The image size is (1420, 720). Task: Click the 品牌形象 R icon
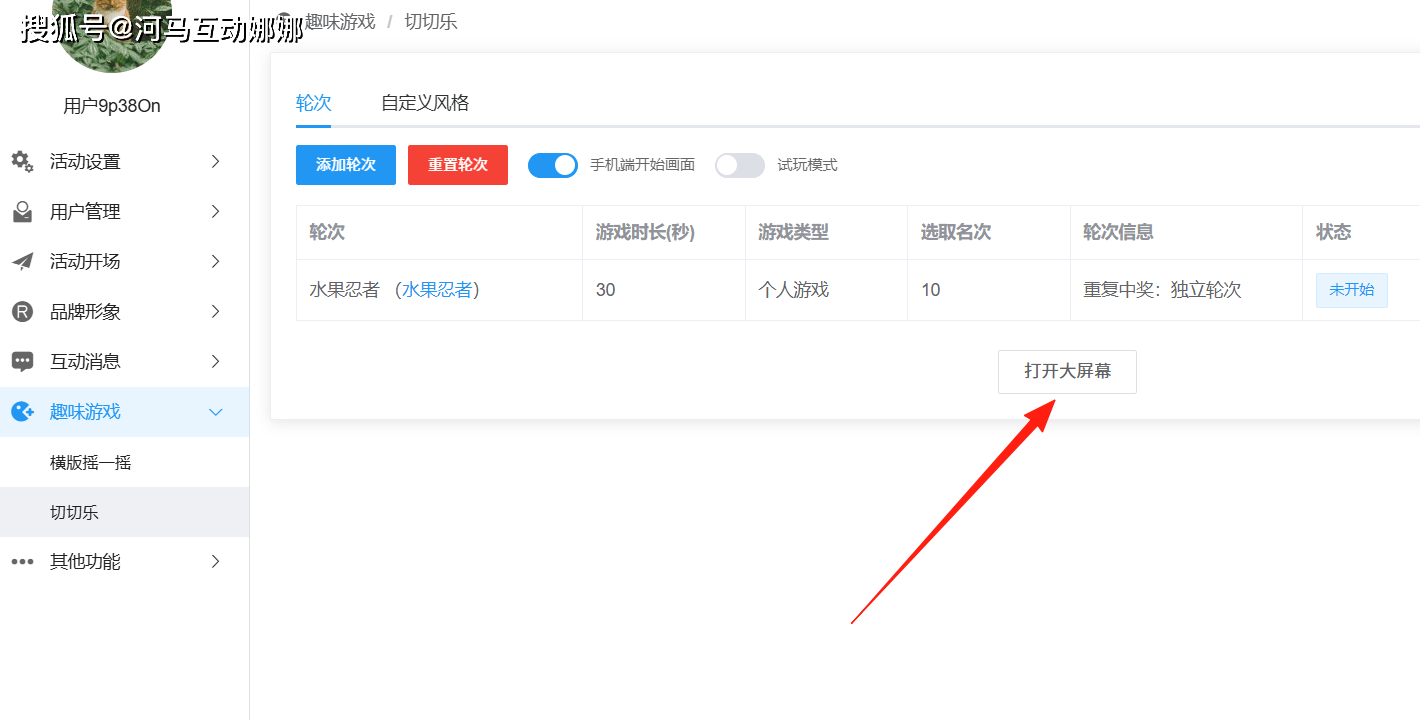[22, 311]
